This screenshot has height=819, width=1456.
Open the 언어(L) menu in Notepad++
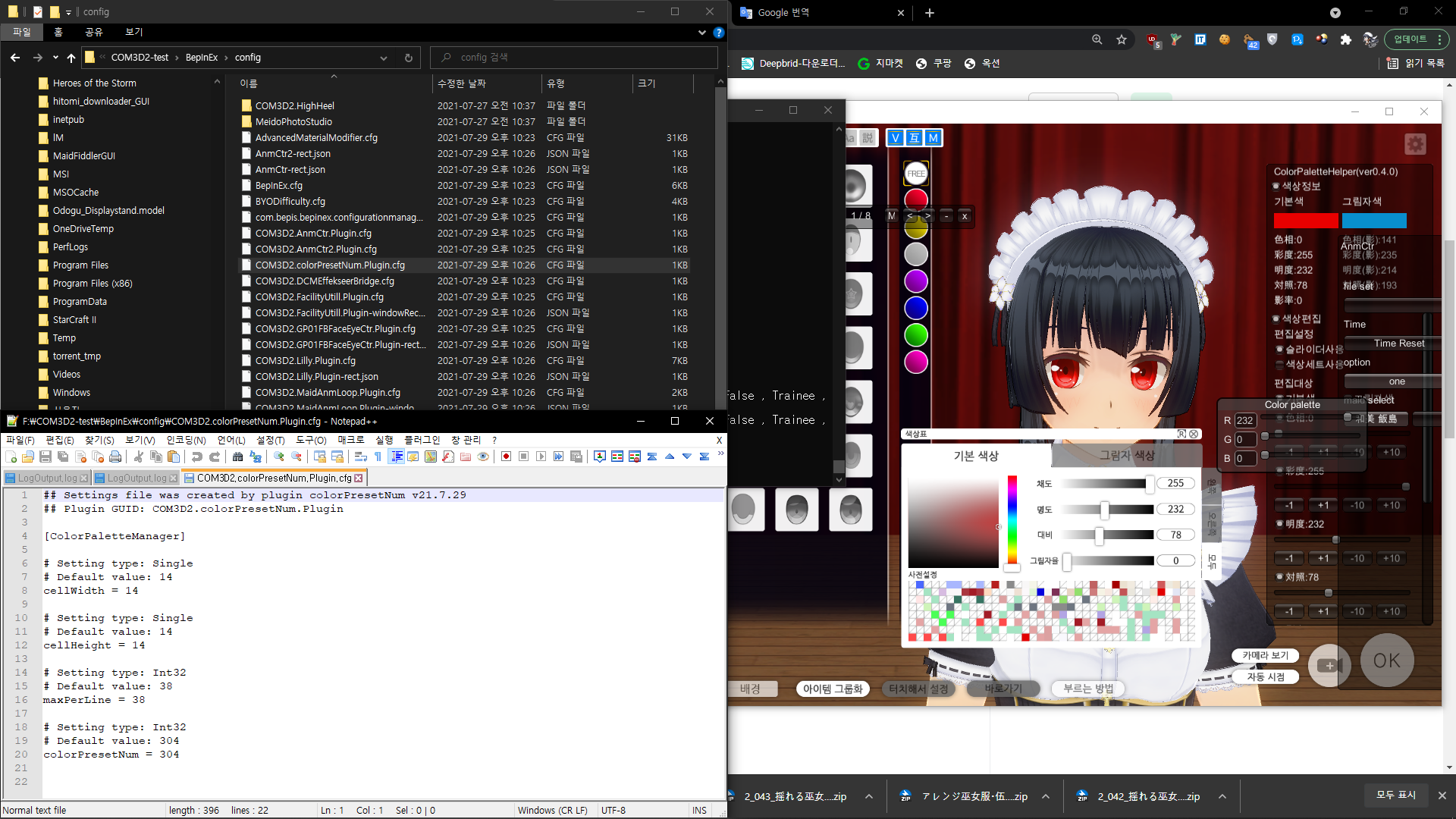click(x=231, y=440)
